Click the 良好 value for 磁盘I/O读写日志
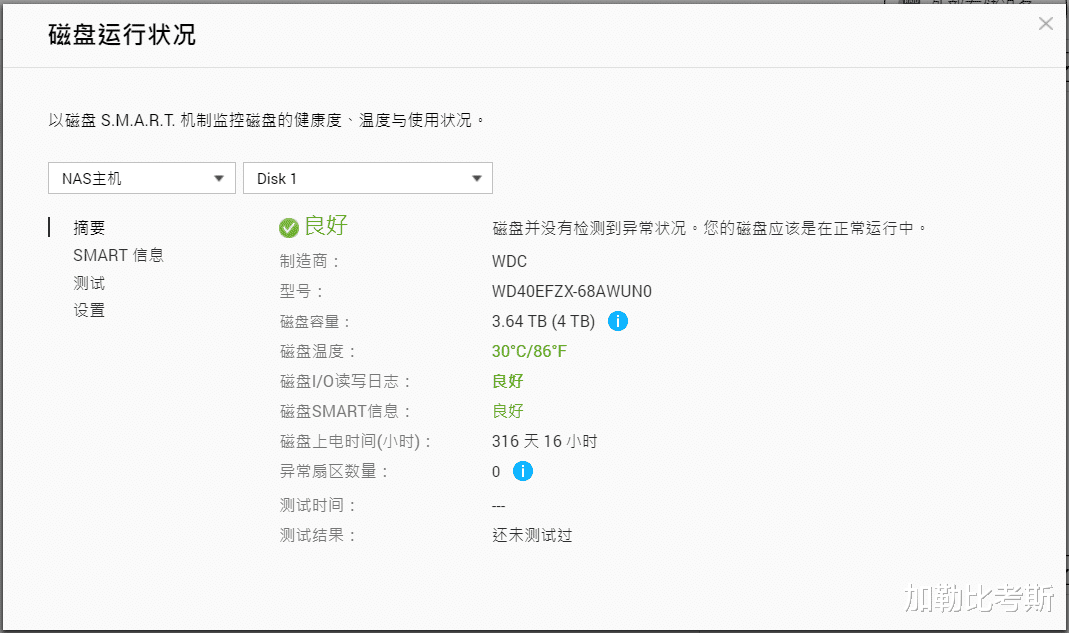1069x633 pixels. coord(508,381)
